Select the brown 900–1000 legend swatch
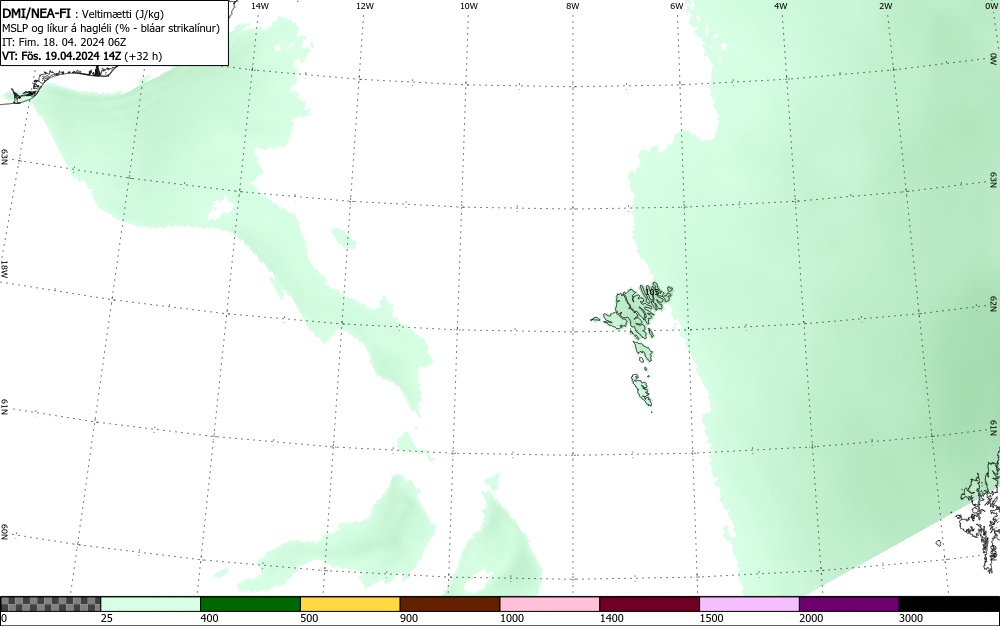1000x626 pixels. [450, 604]
